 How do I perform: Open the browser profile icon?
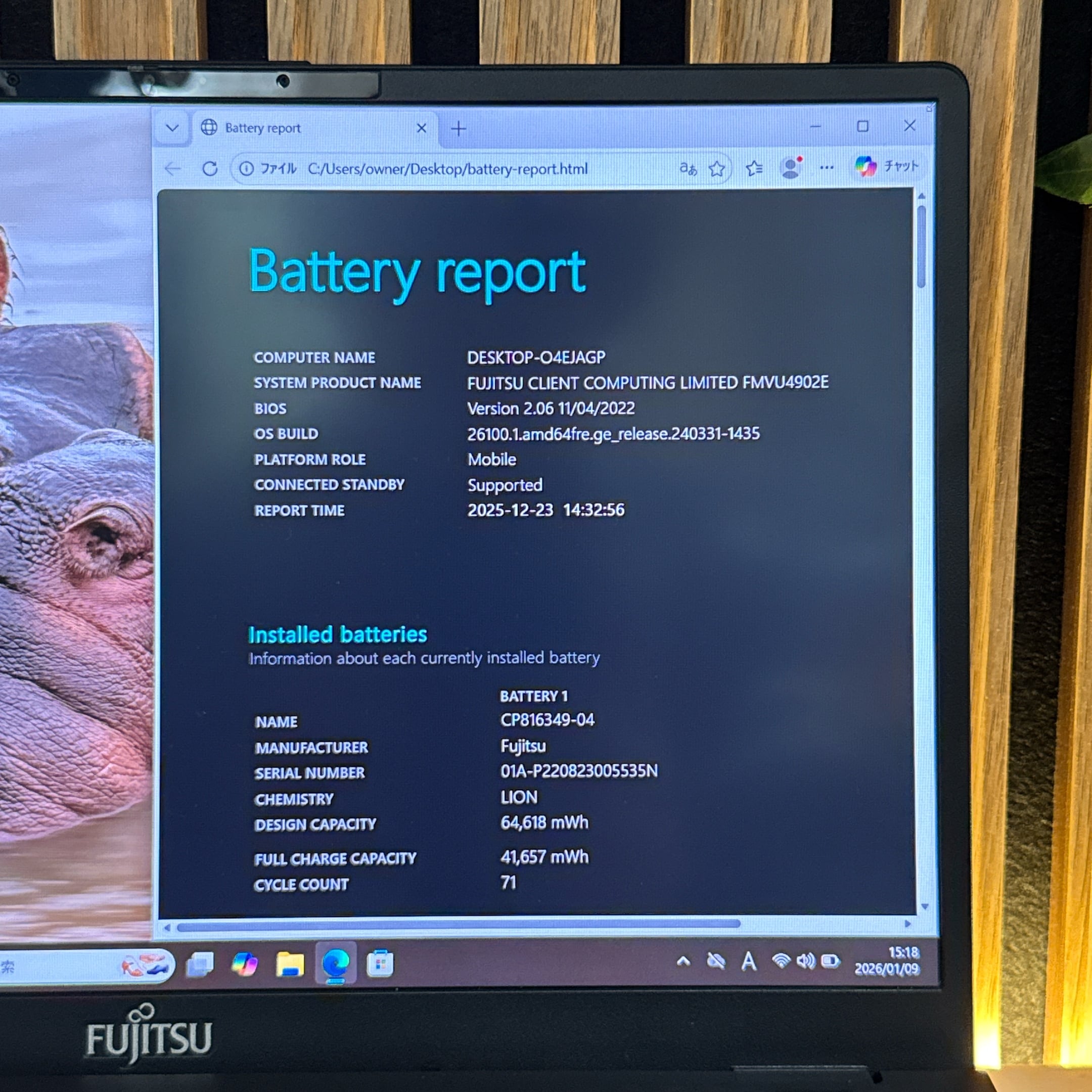click(791, 167)
